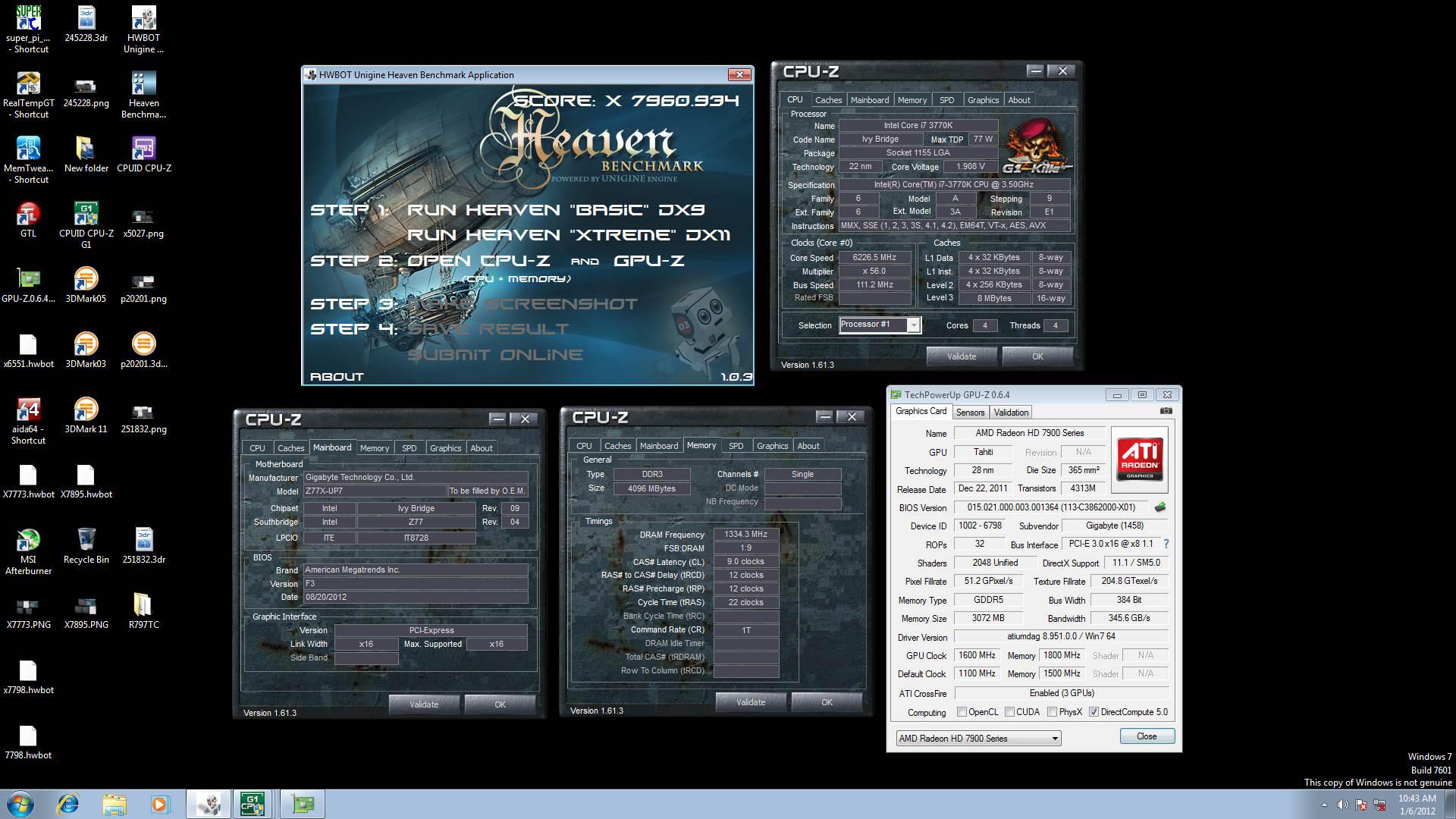Click the BIOS save chip icon in GPU-Z
The height and width of the screenshot is (819, 1456).
click(1159, 507)
